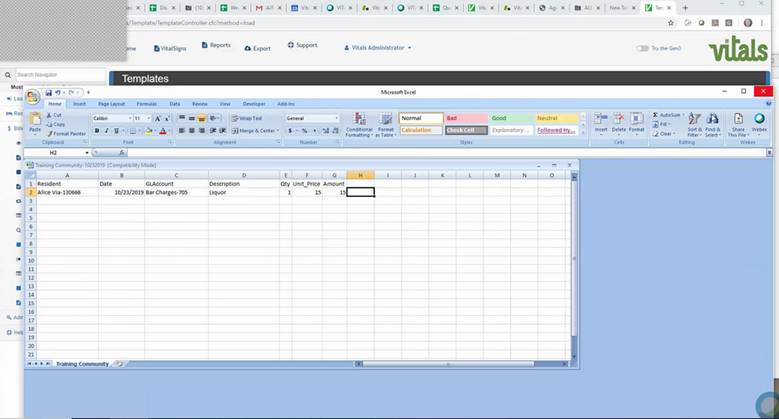Apply percent style format
Viewport: 779px width, 419px height.
(305, 131)
